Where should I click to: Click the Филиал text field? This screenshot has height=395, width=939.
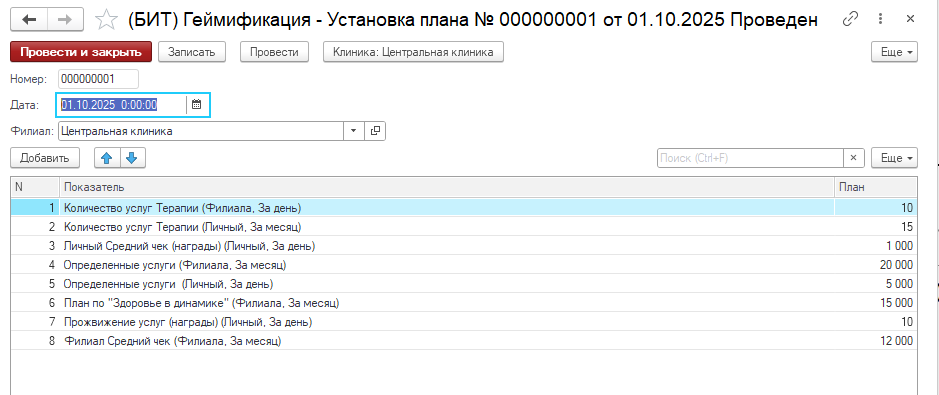click(201, 131)
